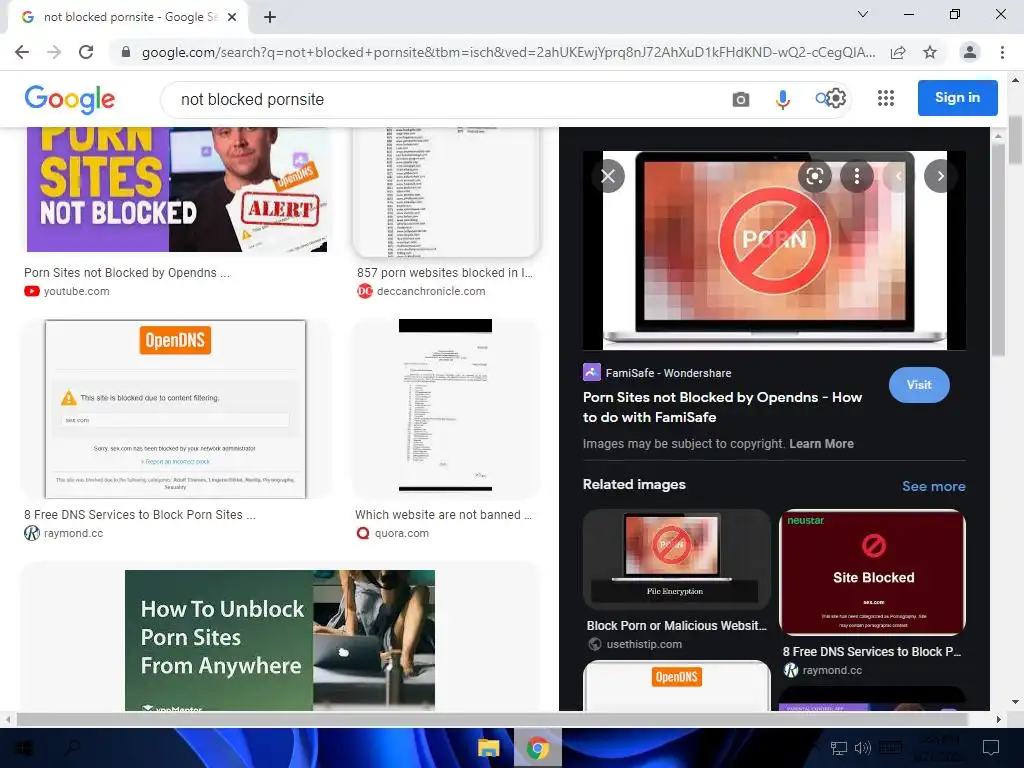This screenshot has width=1024, height=768.
Task: Close the 'not blocked pornsite' tab
Action: 232,17
